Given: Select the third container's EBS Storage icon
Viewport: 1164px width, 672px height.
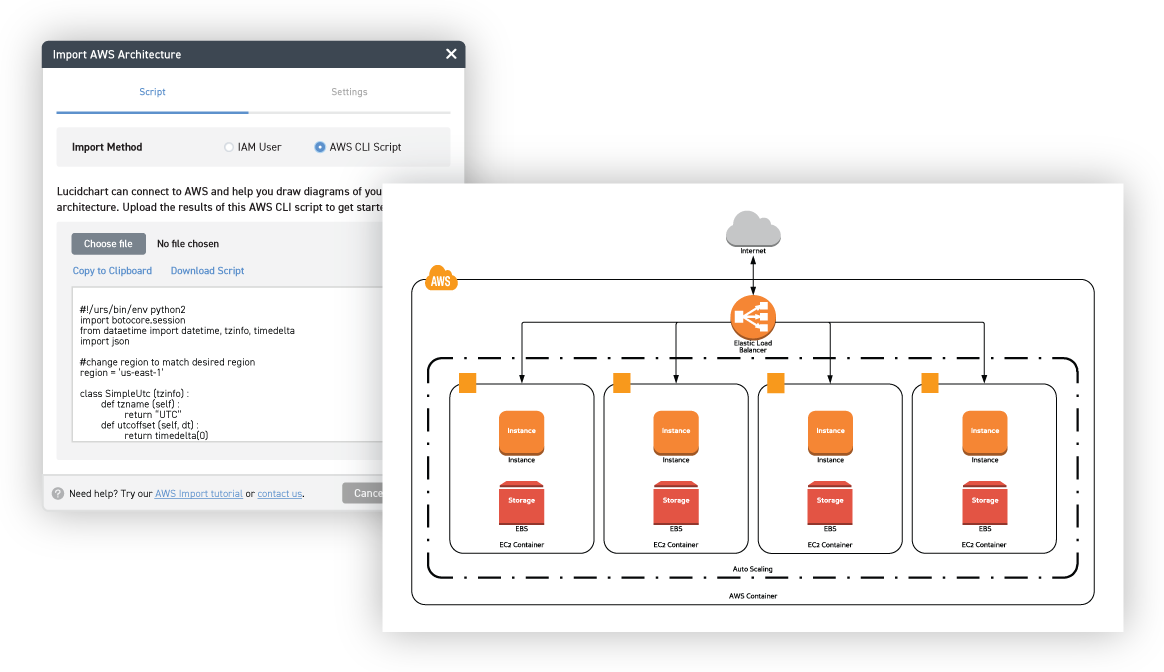Looking at the screenshot, I should click(x=830, y=502).
